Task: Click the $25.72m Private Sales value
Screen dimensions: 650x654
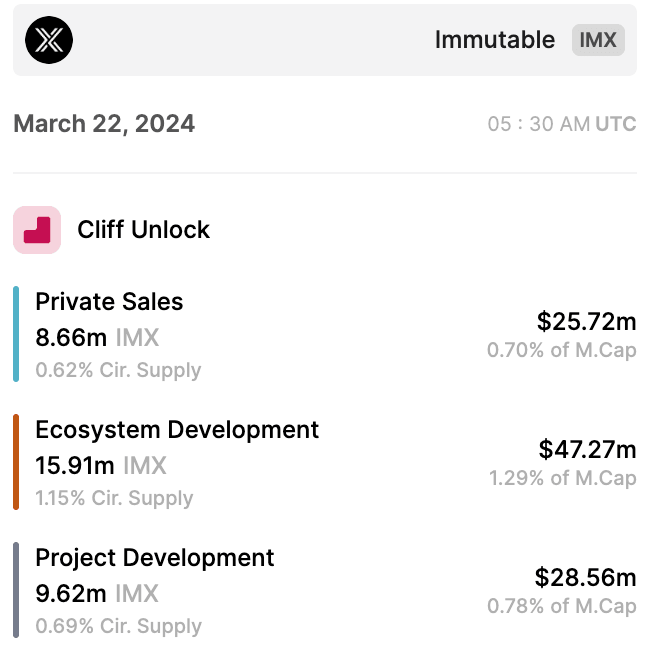Action: click(x=586, y=321)
